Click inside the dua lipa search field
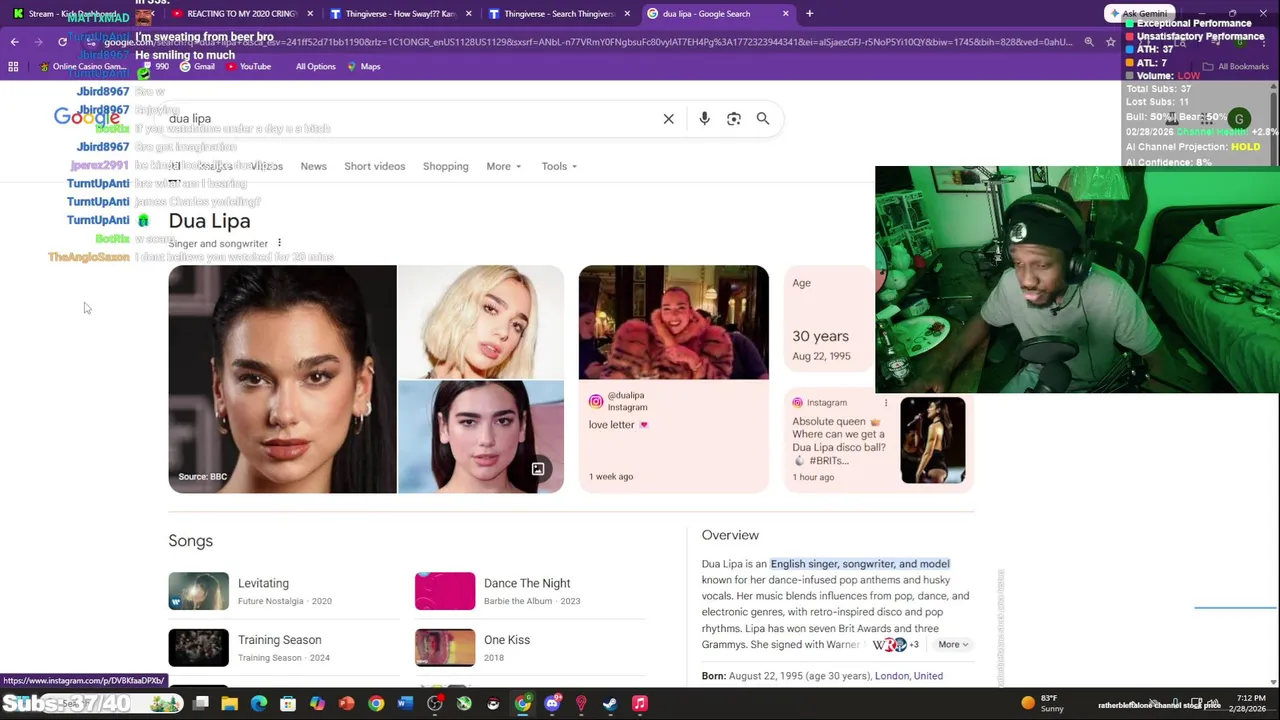The height and width of the screenshot is (720, 1280). tap(410, 119)
